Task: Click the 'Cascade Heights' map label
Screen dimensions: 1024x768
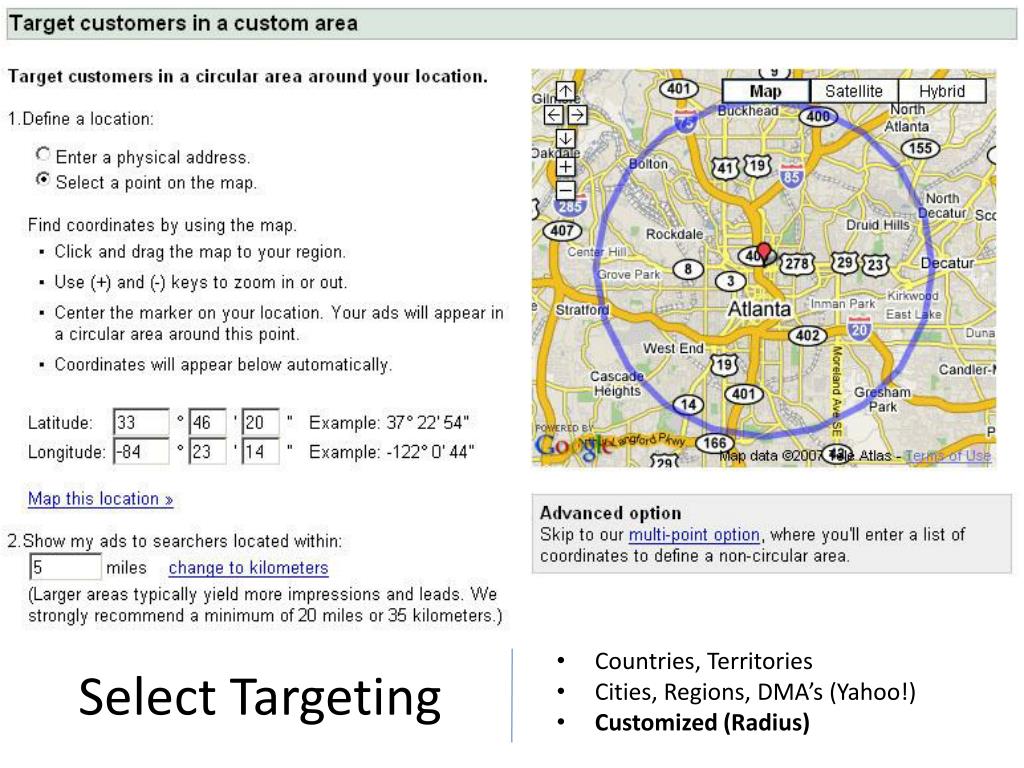Action: (x=617, y=383)
